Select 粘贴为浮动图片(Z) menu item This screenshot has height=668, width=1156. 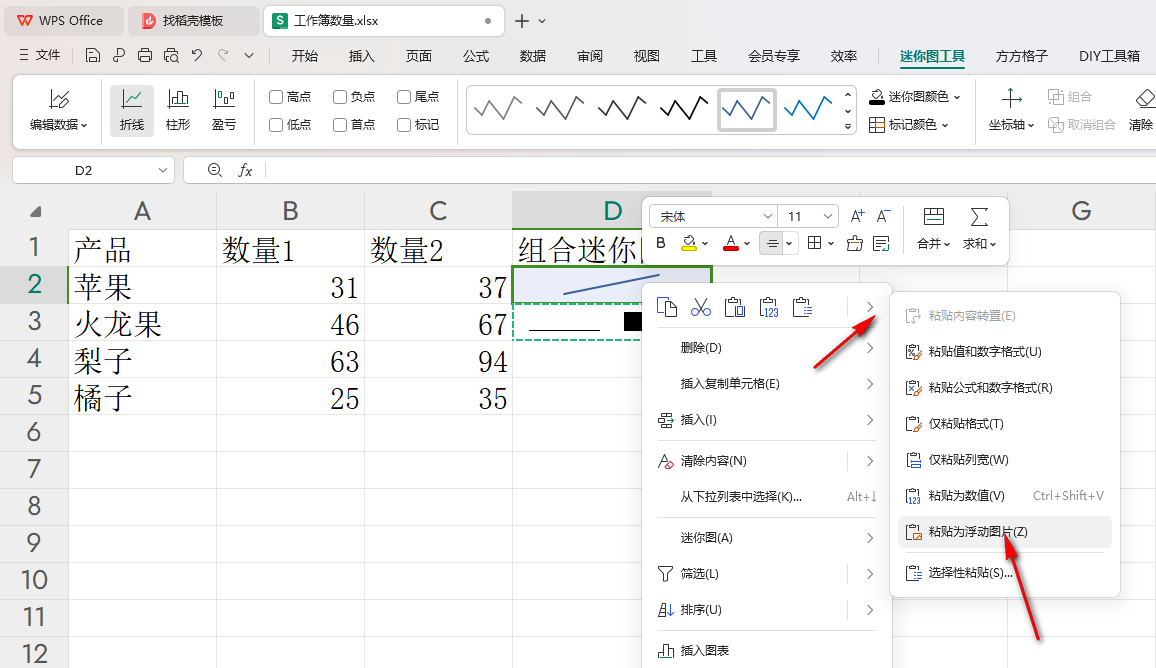pyautogui.click(x=1004, y=532)
